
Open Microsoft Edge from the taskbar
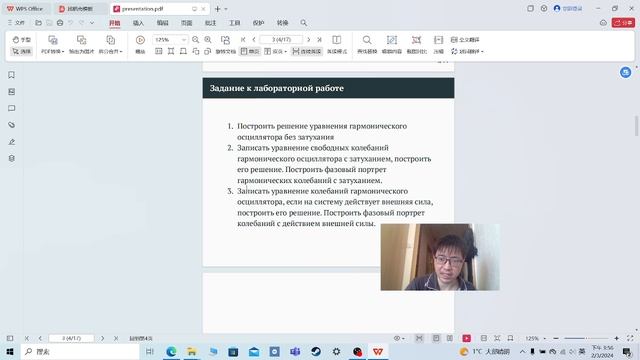(x=171, y=351)
